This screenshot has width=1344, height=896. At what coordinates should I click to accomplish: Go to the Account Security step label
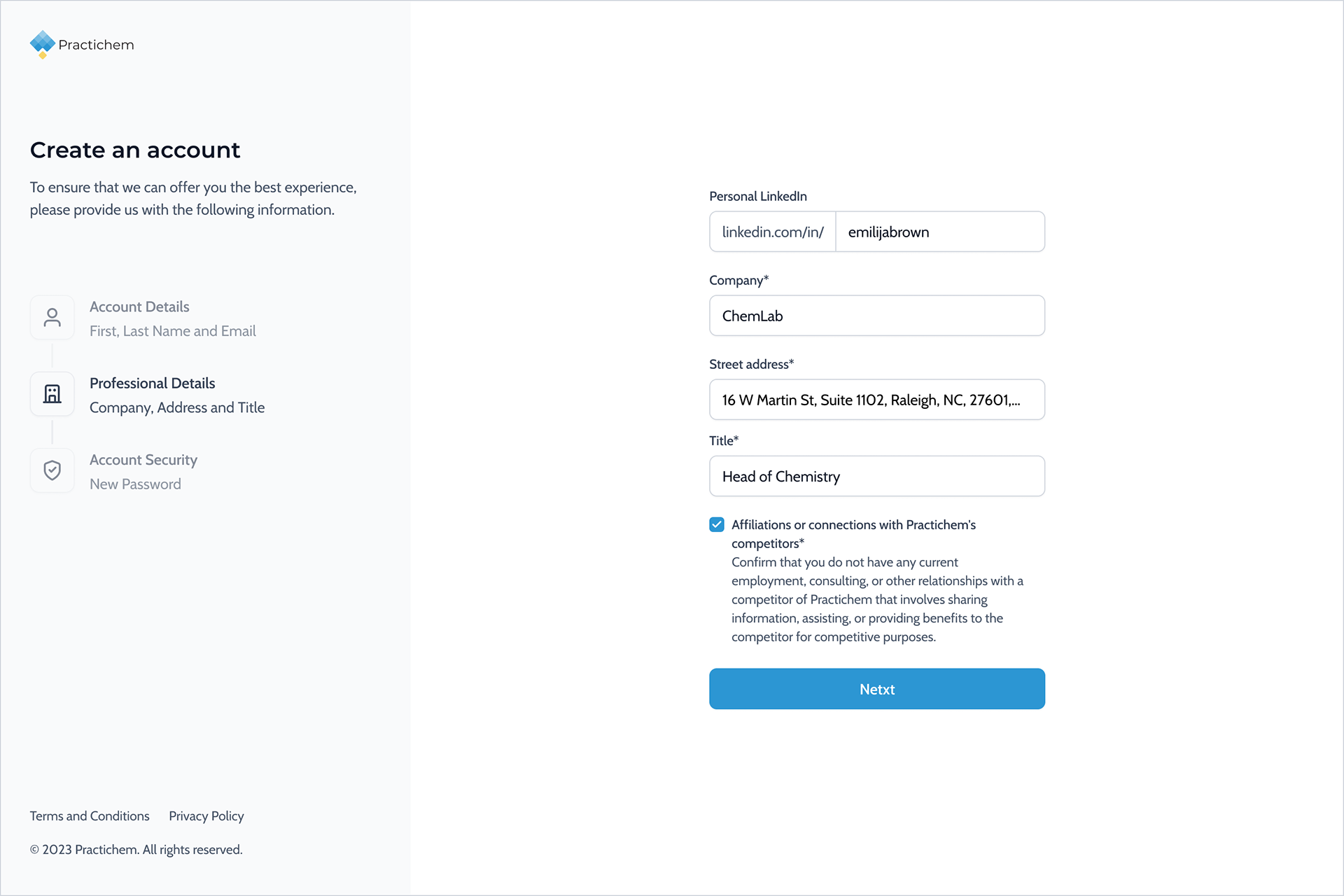[143, 460]
